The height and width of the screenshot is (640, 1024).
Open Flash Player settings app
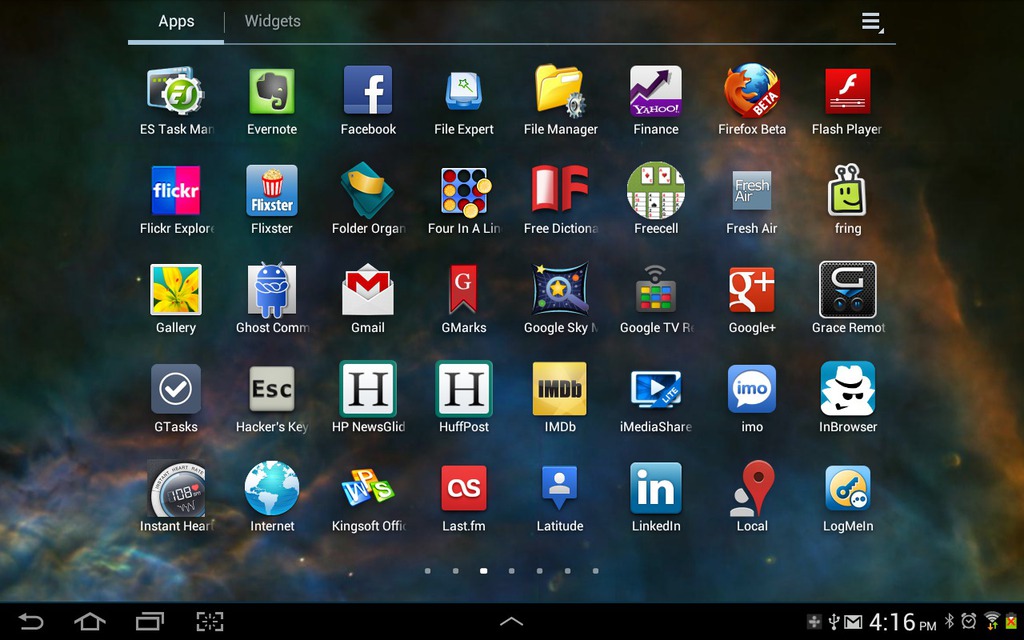848,91
